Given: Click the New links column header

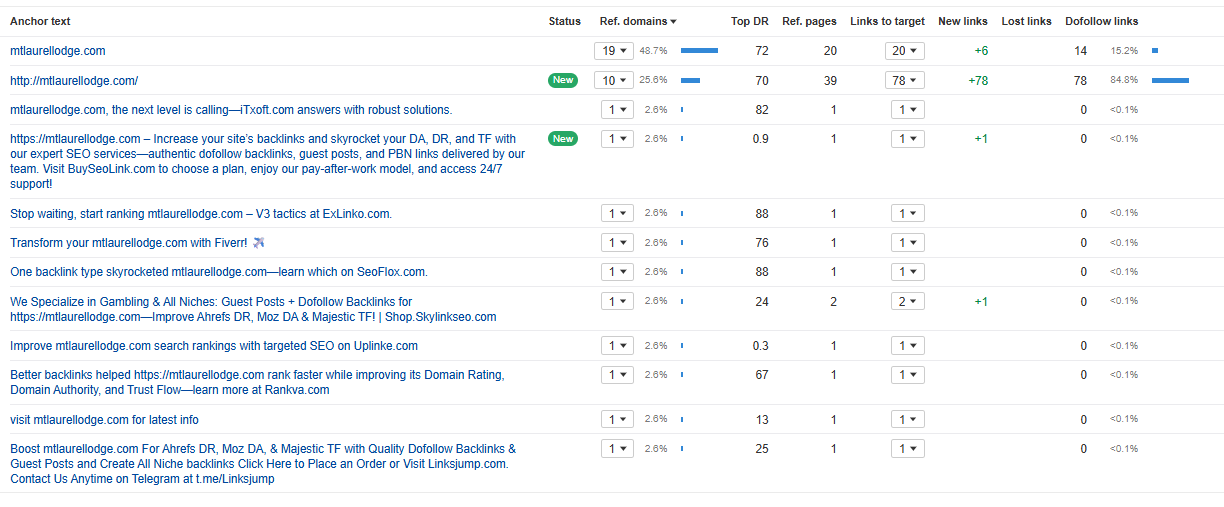Looking at the screenshot, I should coord(963,21).
